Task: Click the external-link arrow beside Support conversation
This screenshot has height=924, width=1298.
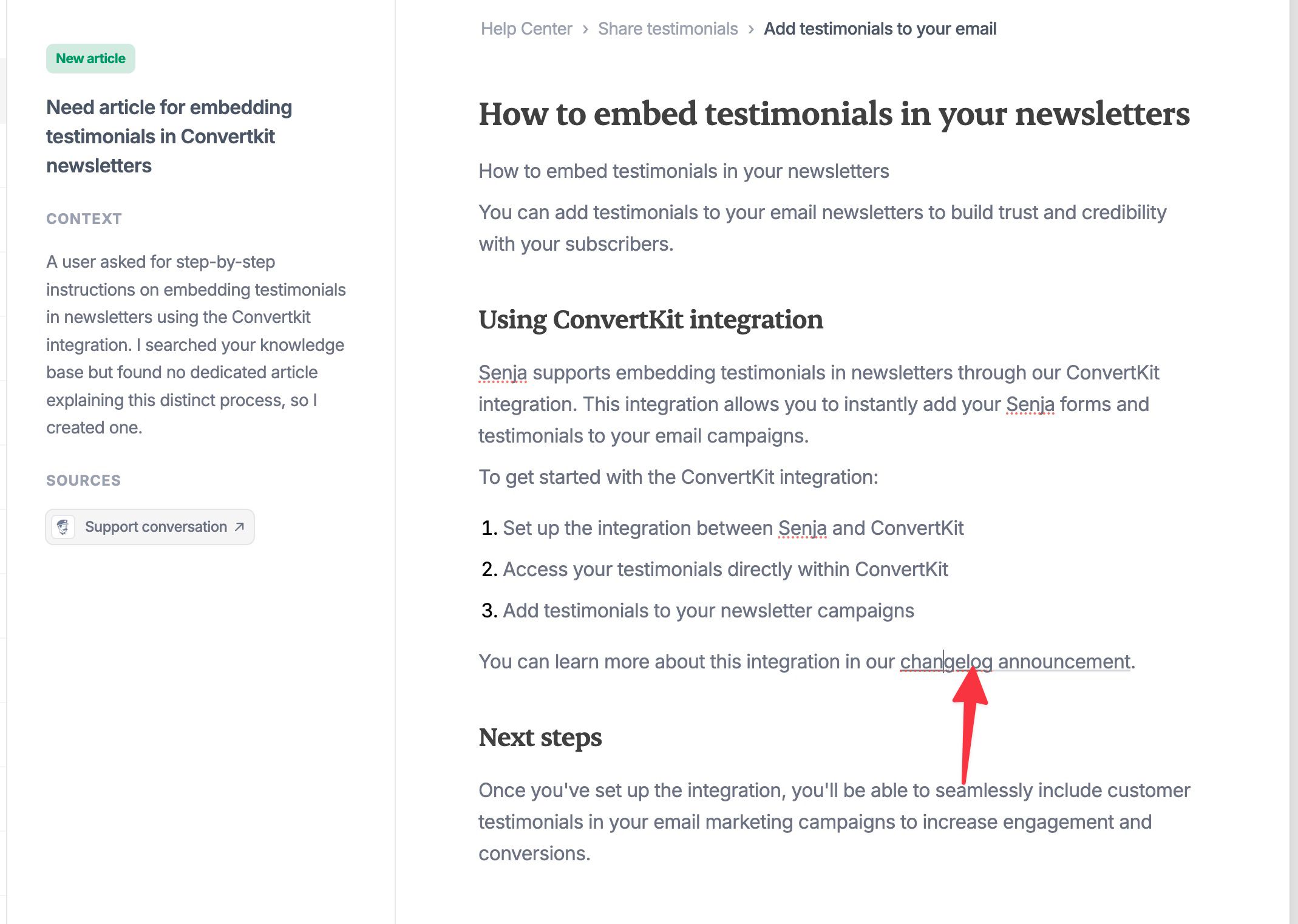Action: pyautogui.click(x=239, y=526)
